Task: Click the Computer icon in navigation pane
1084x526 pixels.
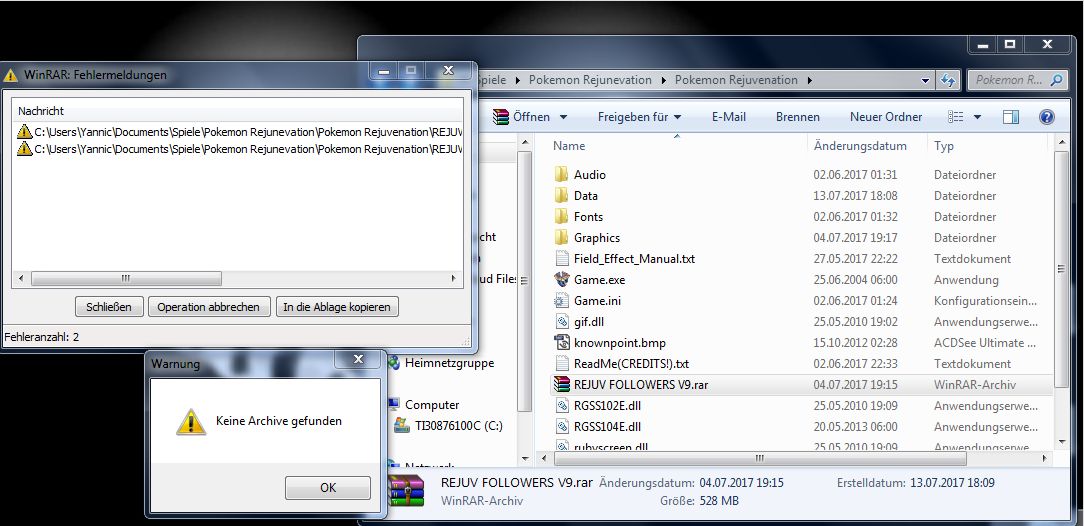Action: [x=394, y=405]
